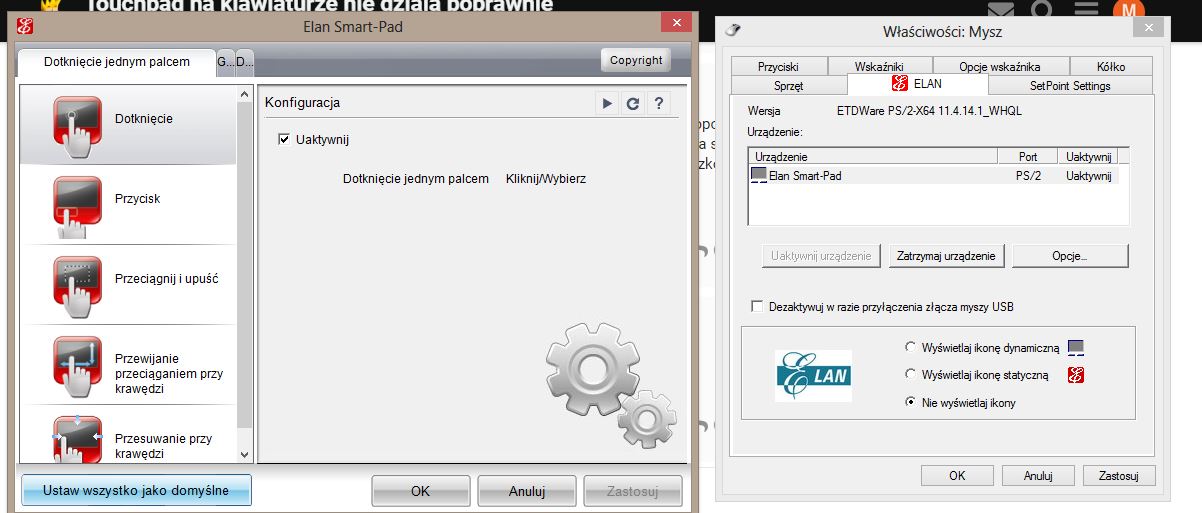This screenshot has height=513, width=1202.
Task: Select the Przycisk gesture icon
Action: coord(76,205)
